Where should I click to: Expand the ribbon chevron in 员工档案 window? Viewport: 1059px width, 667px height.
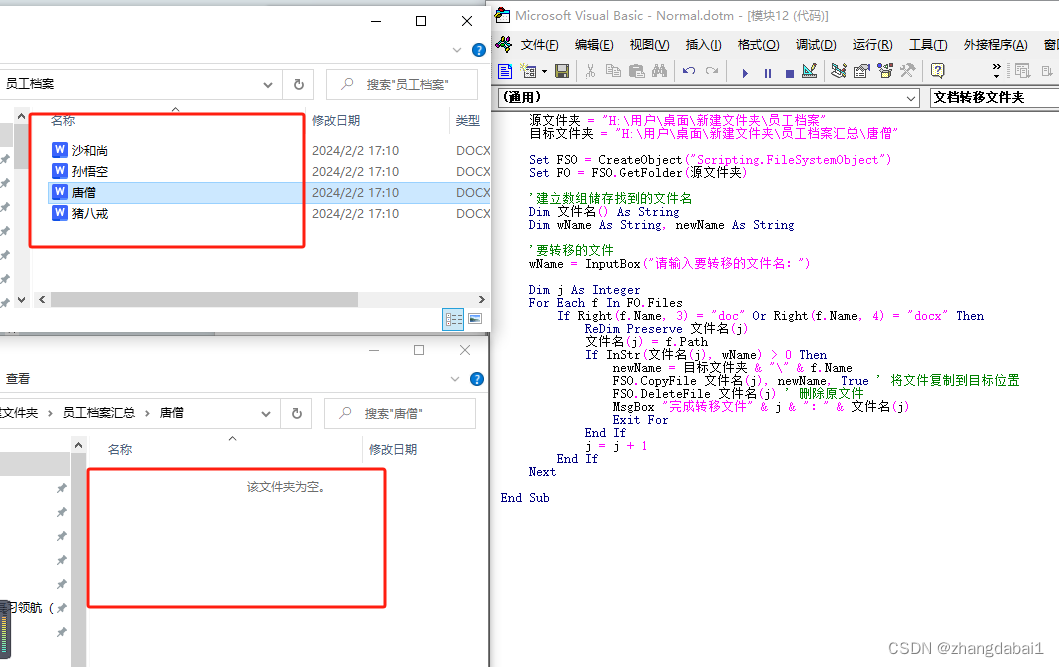[457, 50]
